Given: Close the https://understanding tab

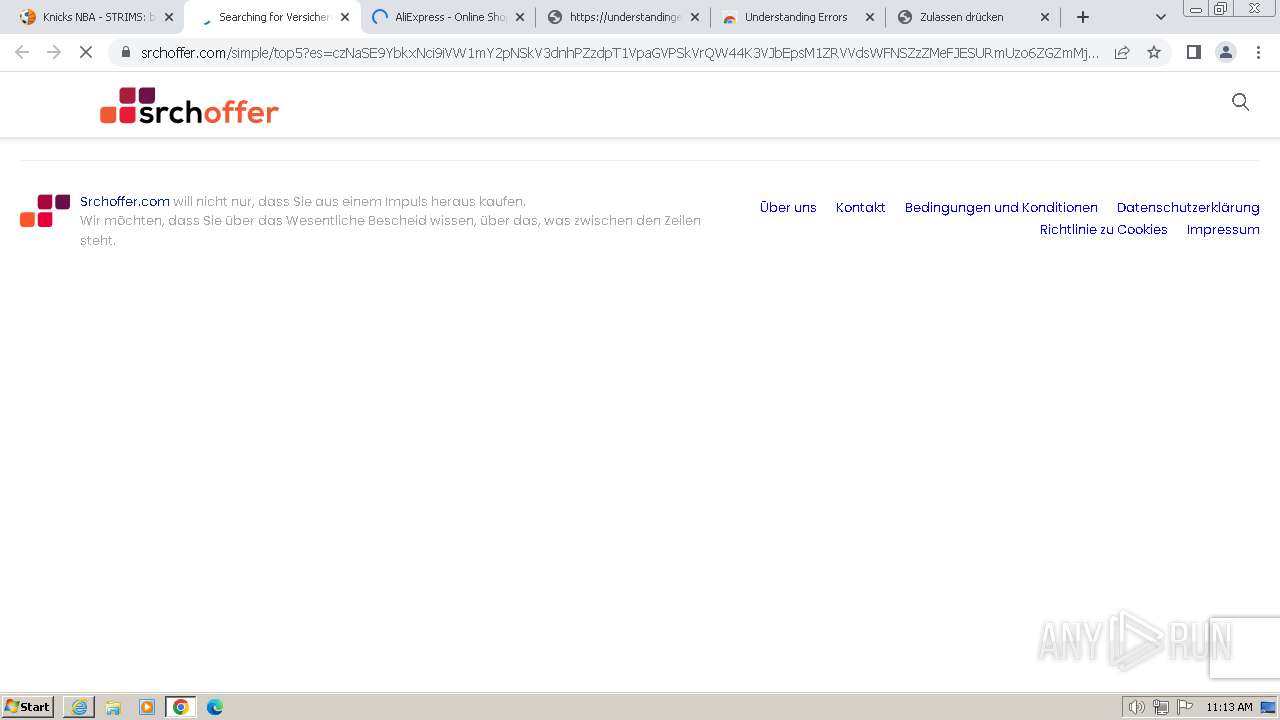Looking at the screenshot, I should (695, 17).
